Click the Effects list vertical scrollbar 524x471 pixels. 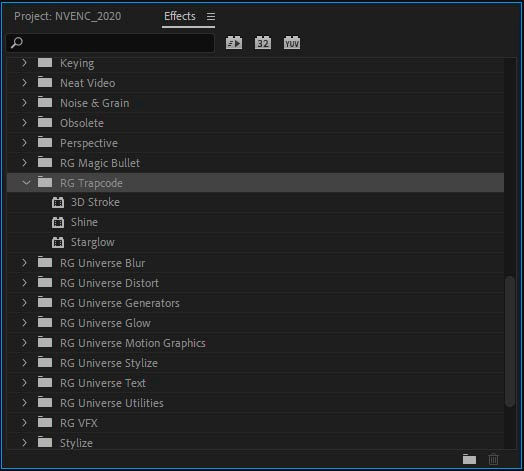(x=510, y=341)
